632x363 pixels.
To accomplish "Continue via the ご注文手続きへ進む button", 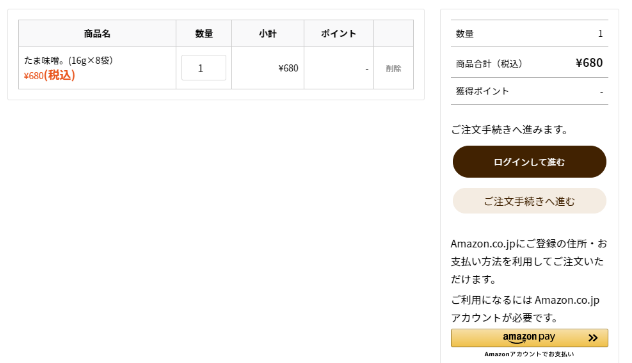I will click(x=529, y=201).
